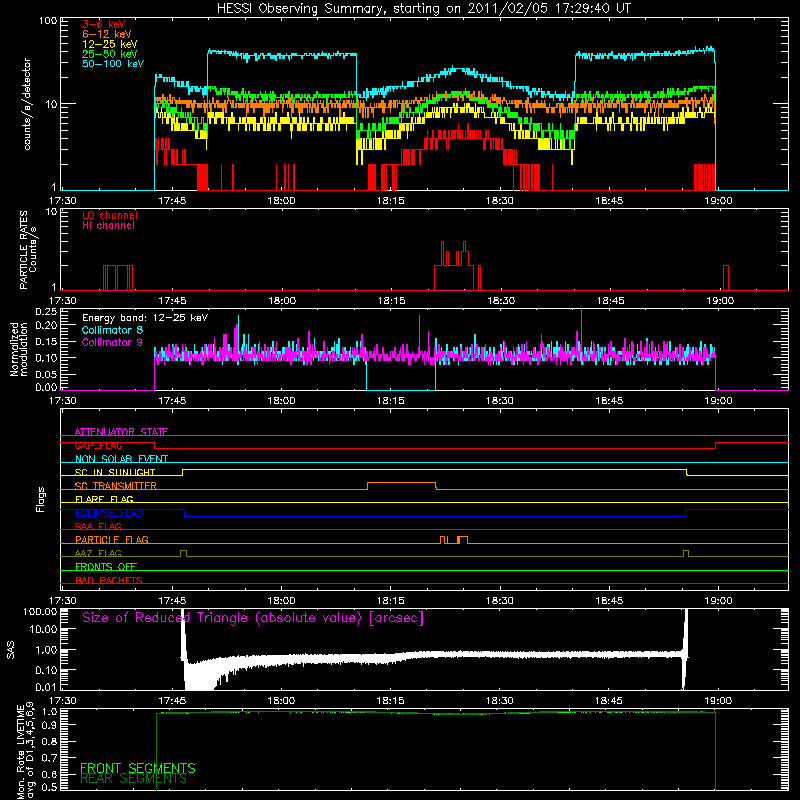This screenshot has width=800, height=800.
Task: Click the first PARTICLE_FLAG pulse
Action: [x=443, y=539]
